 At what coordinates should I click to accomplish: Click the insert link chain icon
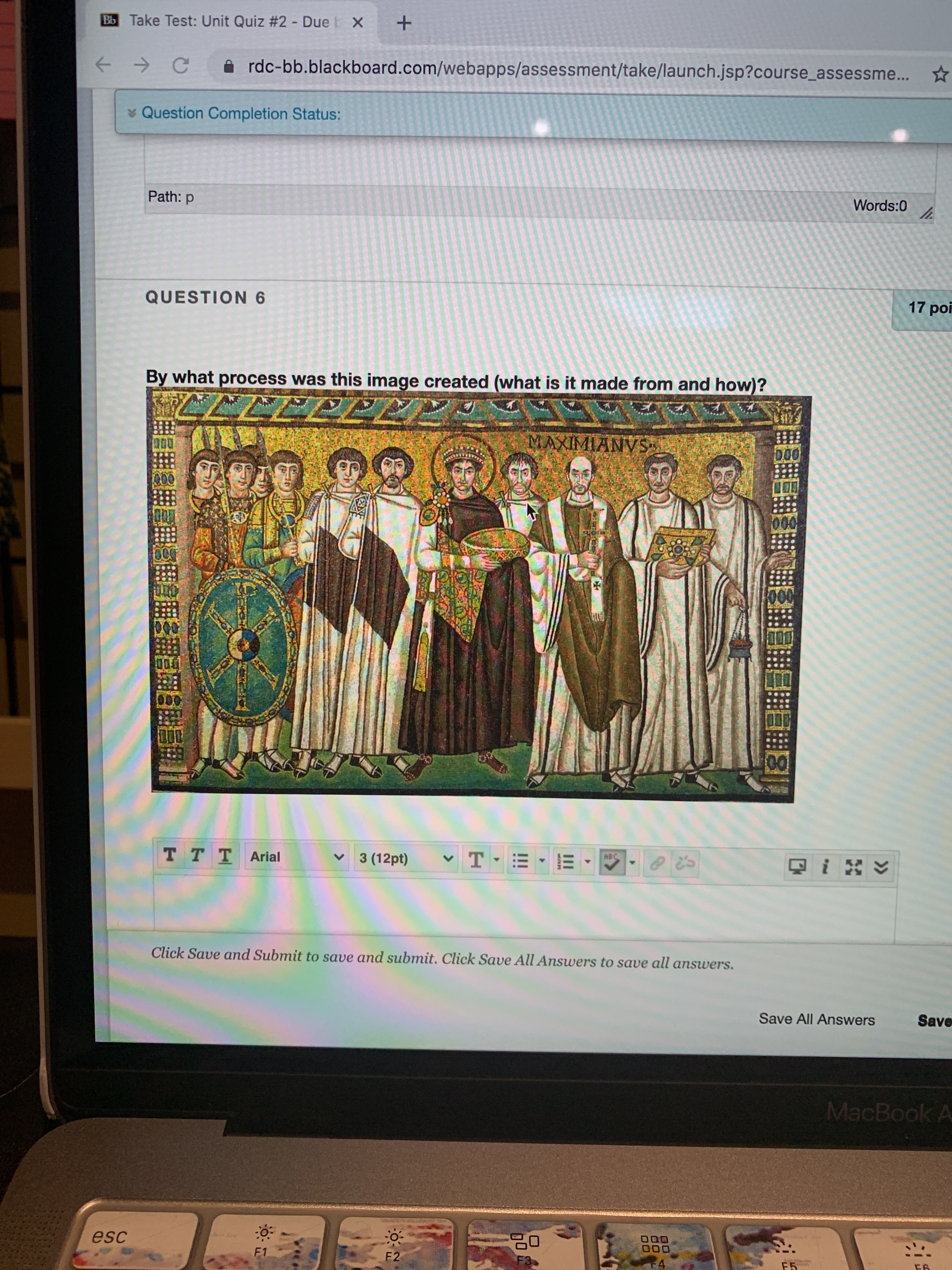[658, 863]
